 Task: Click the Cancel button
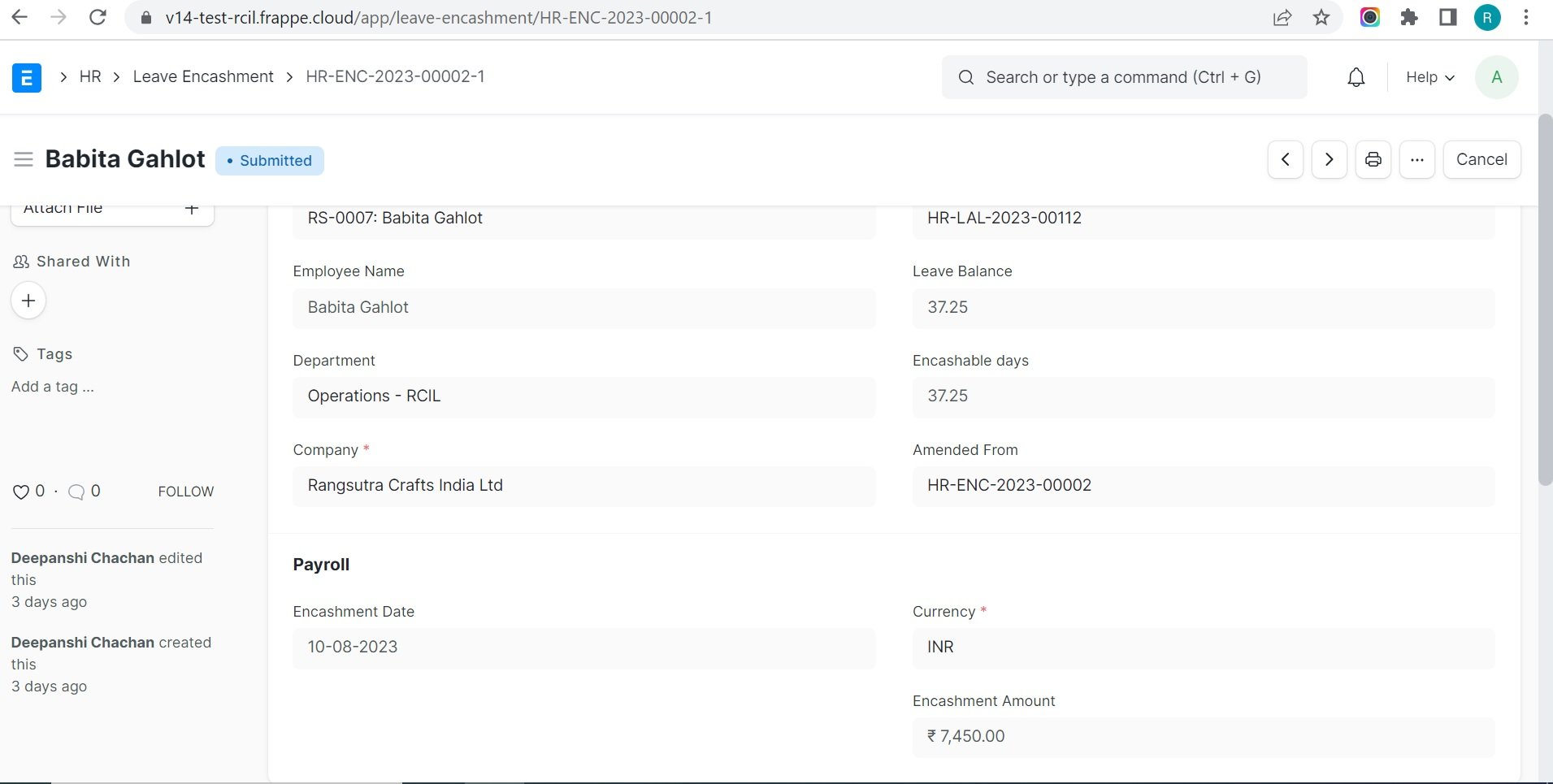click(1481, 159)
